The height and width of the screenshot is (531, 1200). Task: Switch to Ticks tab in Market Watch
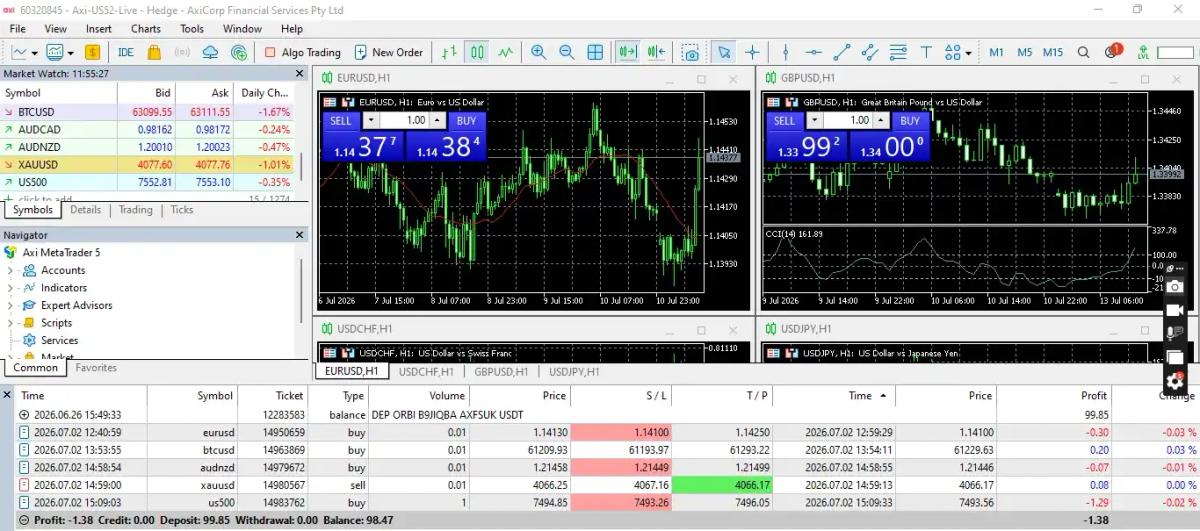[182, 210]
